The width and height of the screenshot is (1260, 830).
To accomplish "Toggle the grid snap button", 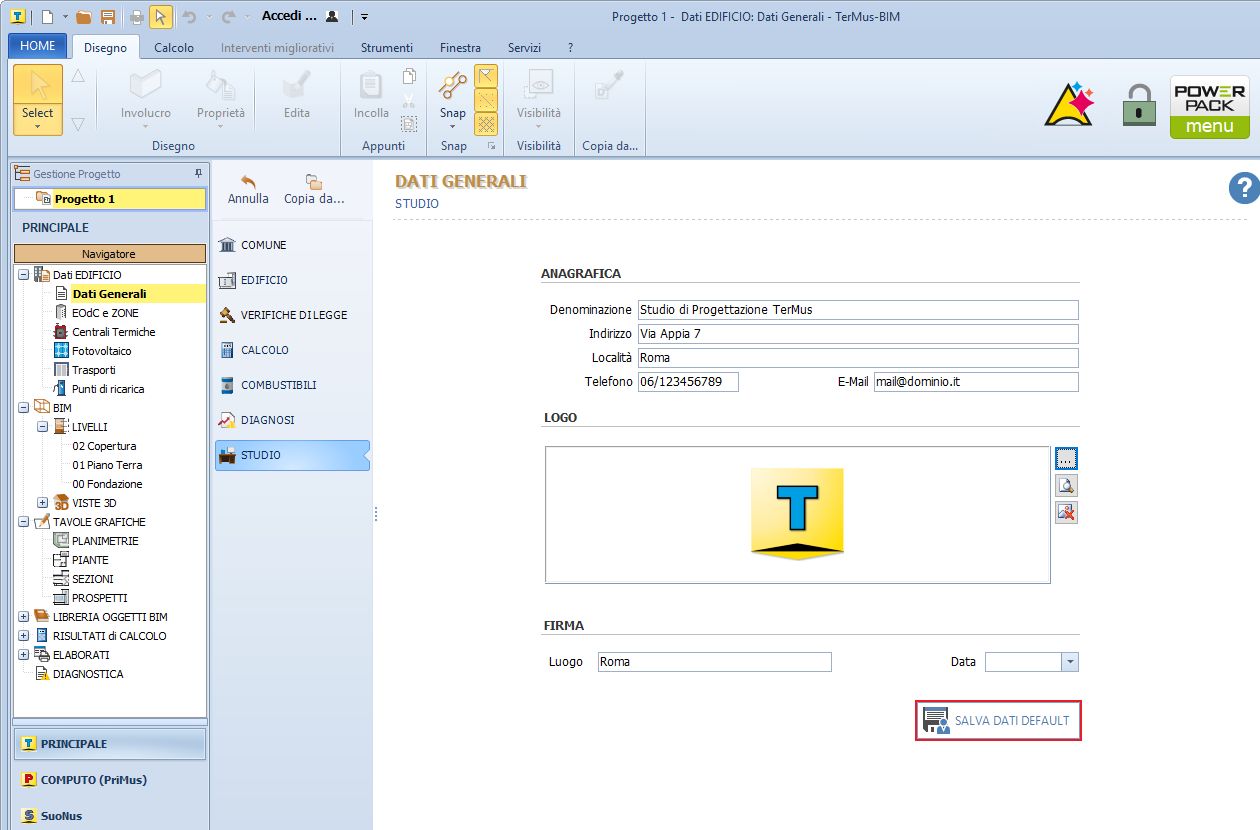I will click(486, 124).
